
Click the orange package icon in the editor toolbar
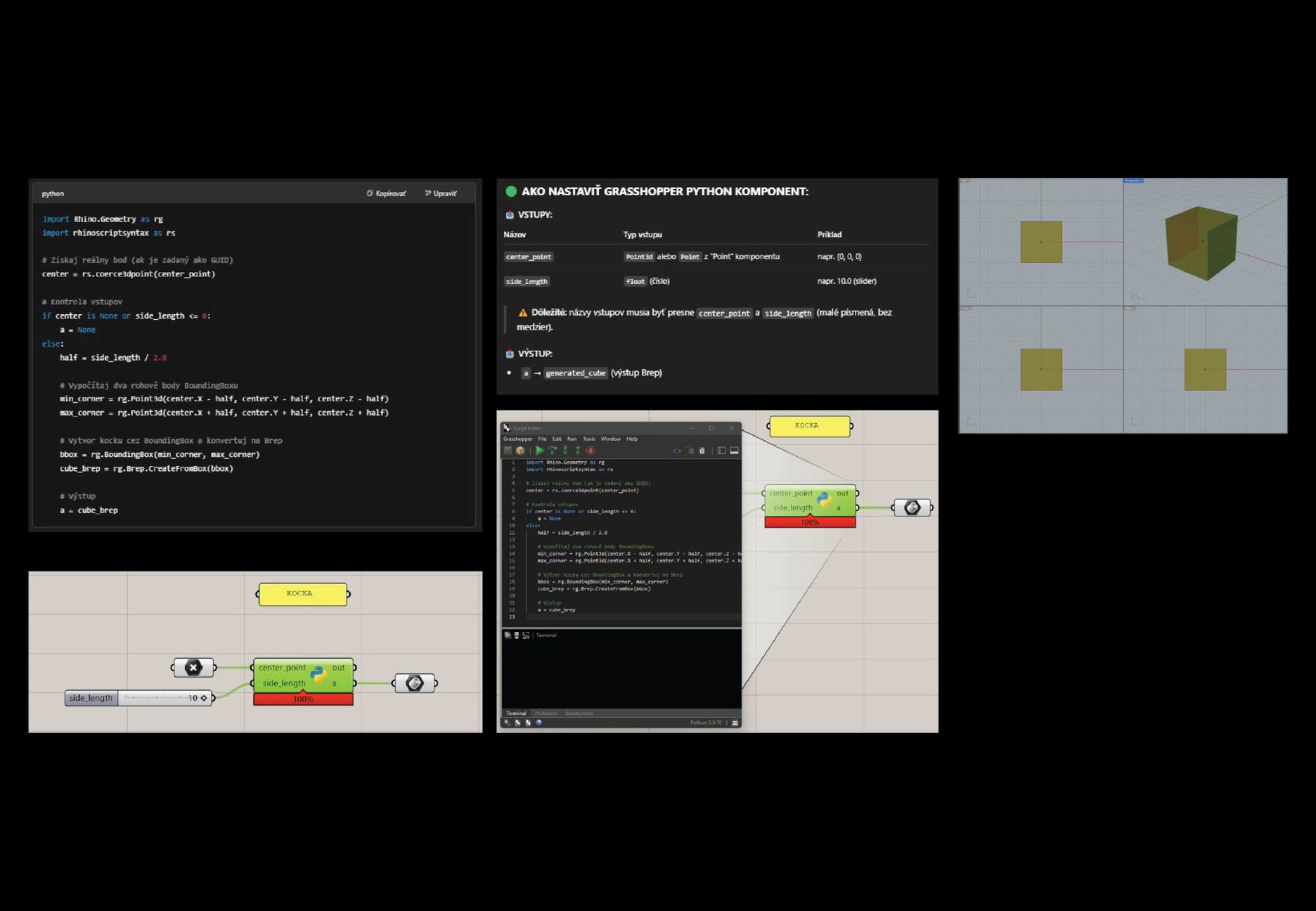tap(520, 451)
